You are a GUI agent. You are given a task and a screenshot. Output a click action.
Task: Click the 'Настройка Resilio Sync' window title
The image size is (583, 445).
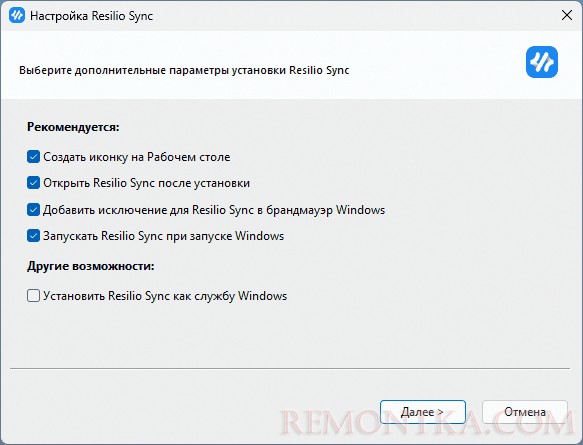[91, 16]
